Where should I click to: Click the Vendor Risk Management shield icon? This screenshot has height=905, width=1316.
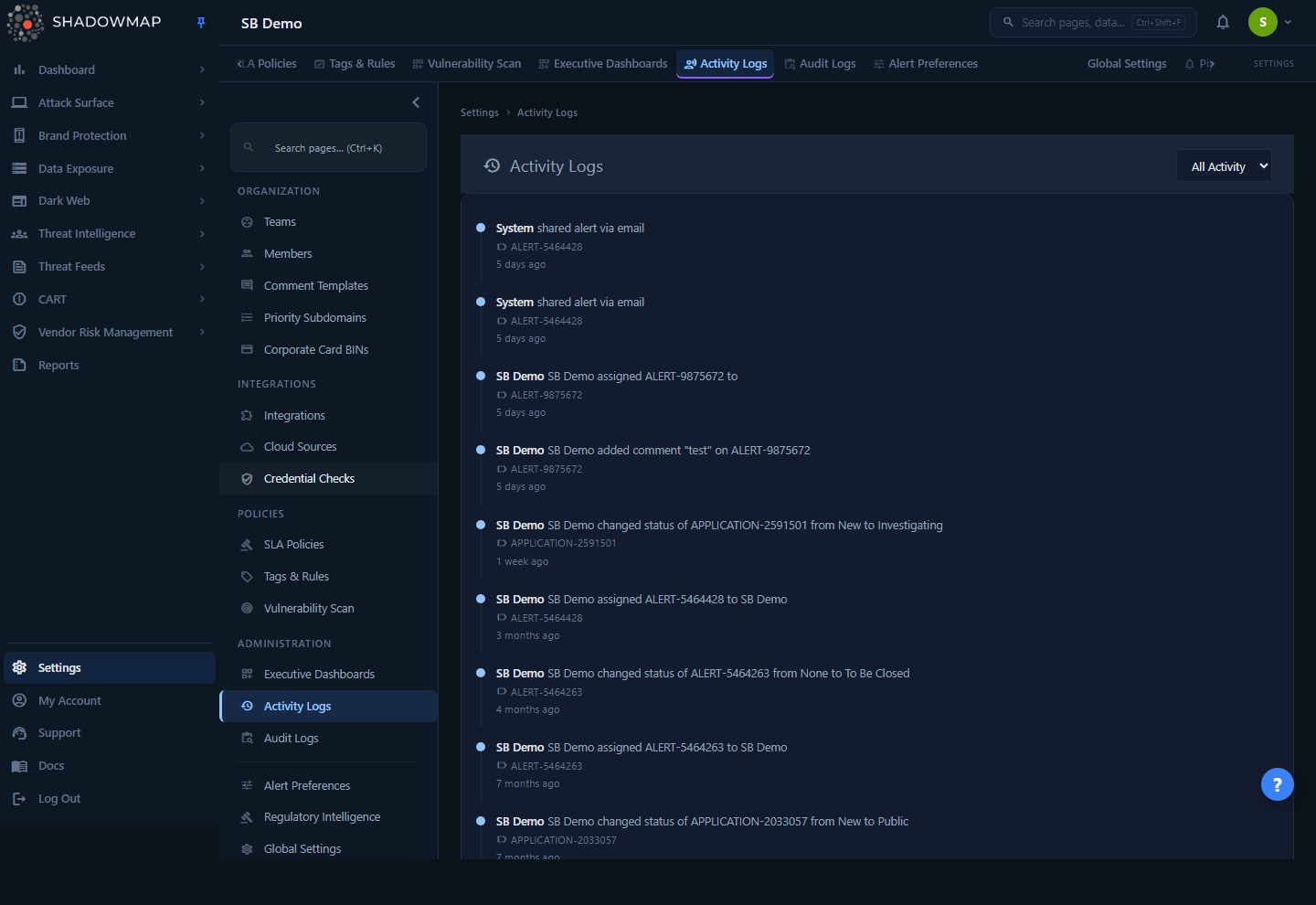click(x=19, y=332)
